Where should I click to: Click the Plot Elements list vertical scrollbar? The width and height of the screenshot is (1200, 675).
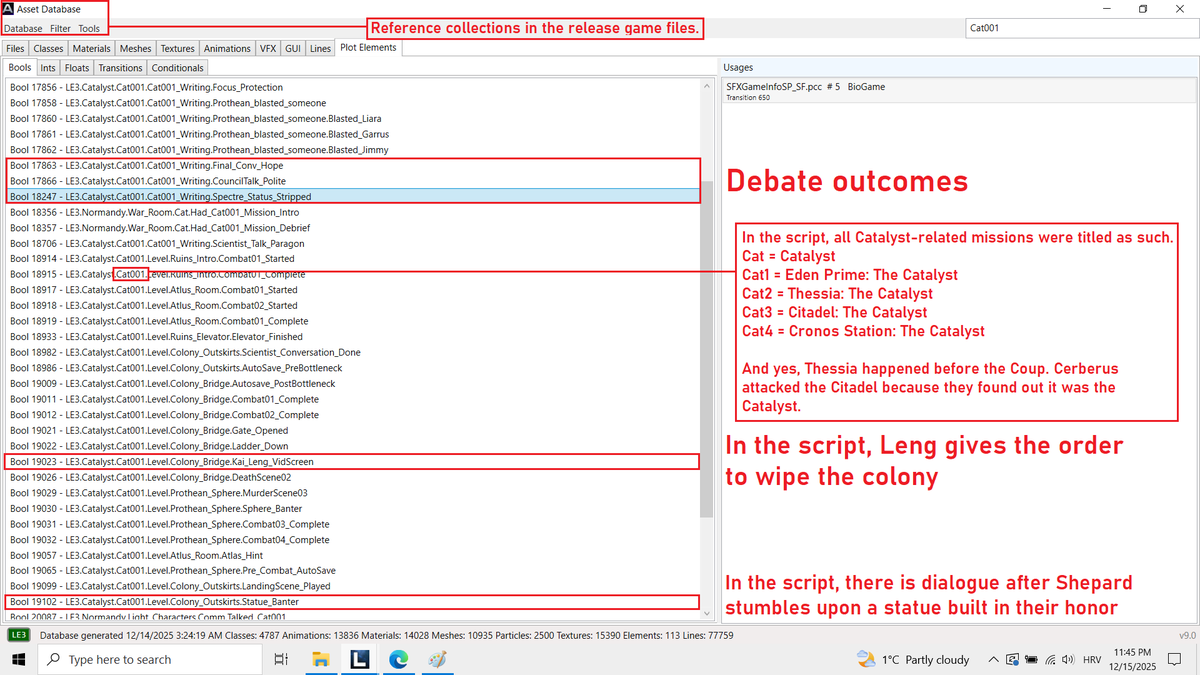coord(708,349)
